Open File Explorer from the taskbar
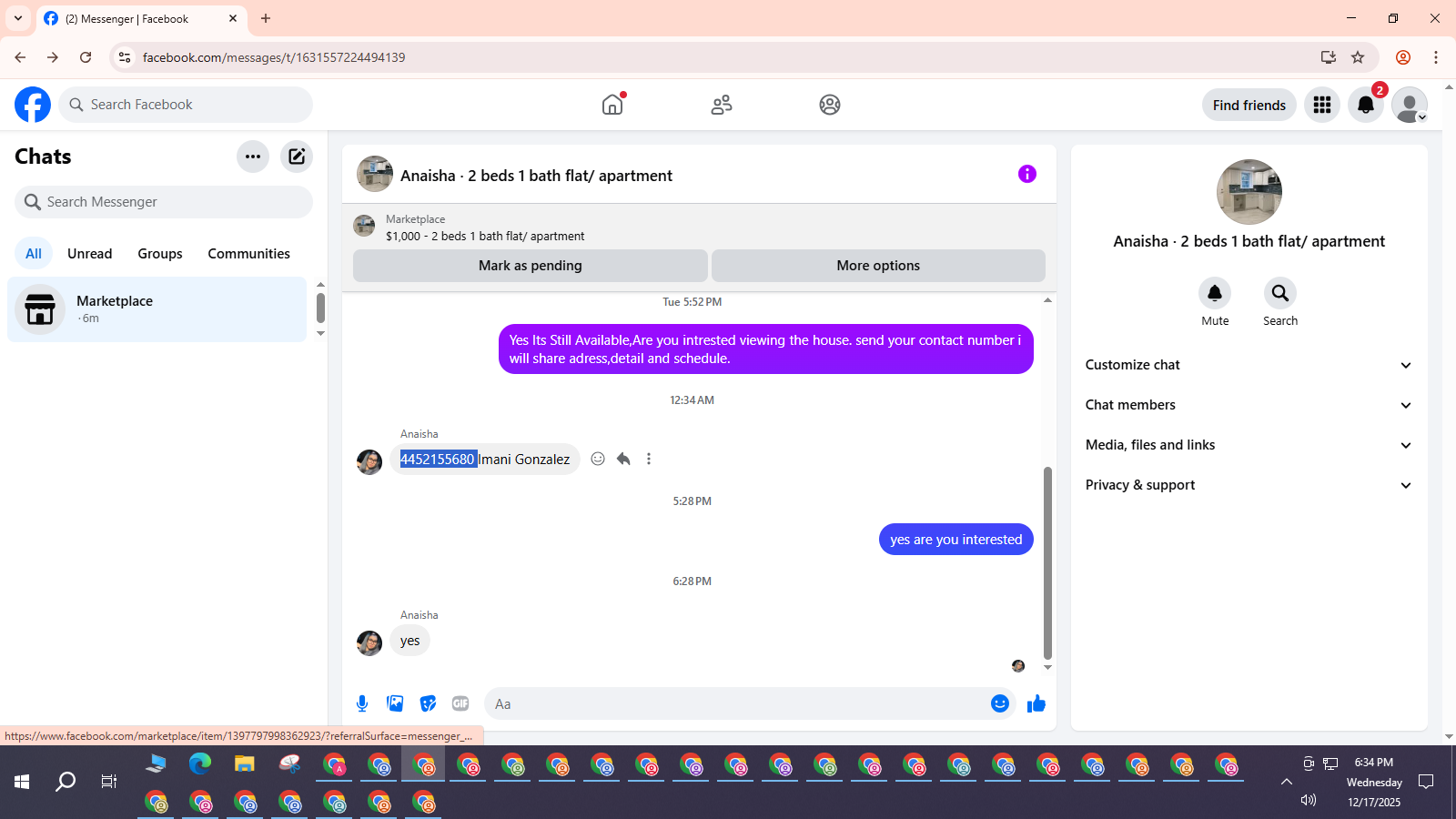 [245, 763]
